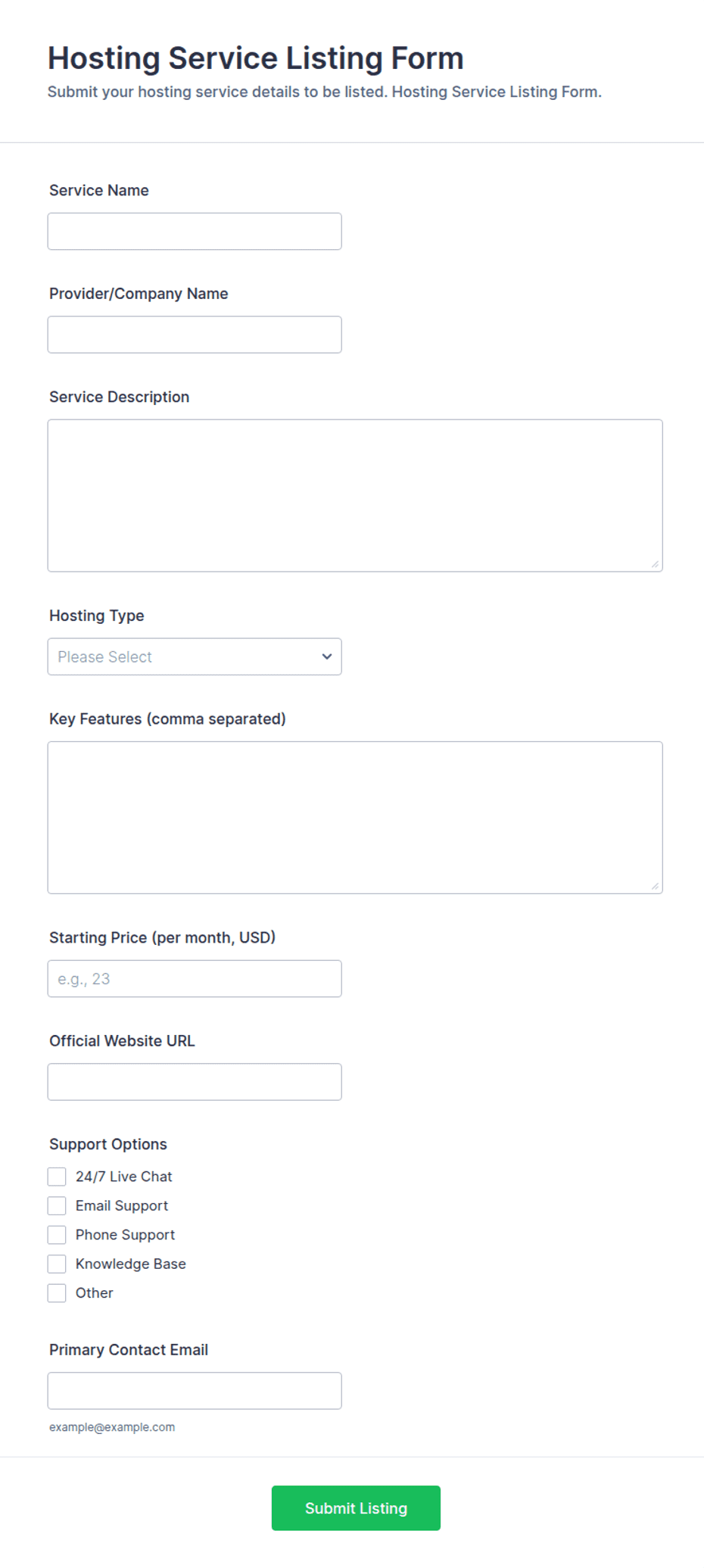Click the Key Features resize handle corner
The image size is (704, 1568).
[655, 886]
